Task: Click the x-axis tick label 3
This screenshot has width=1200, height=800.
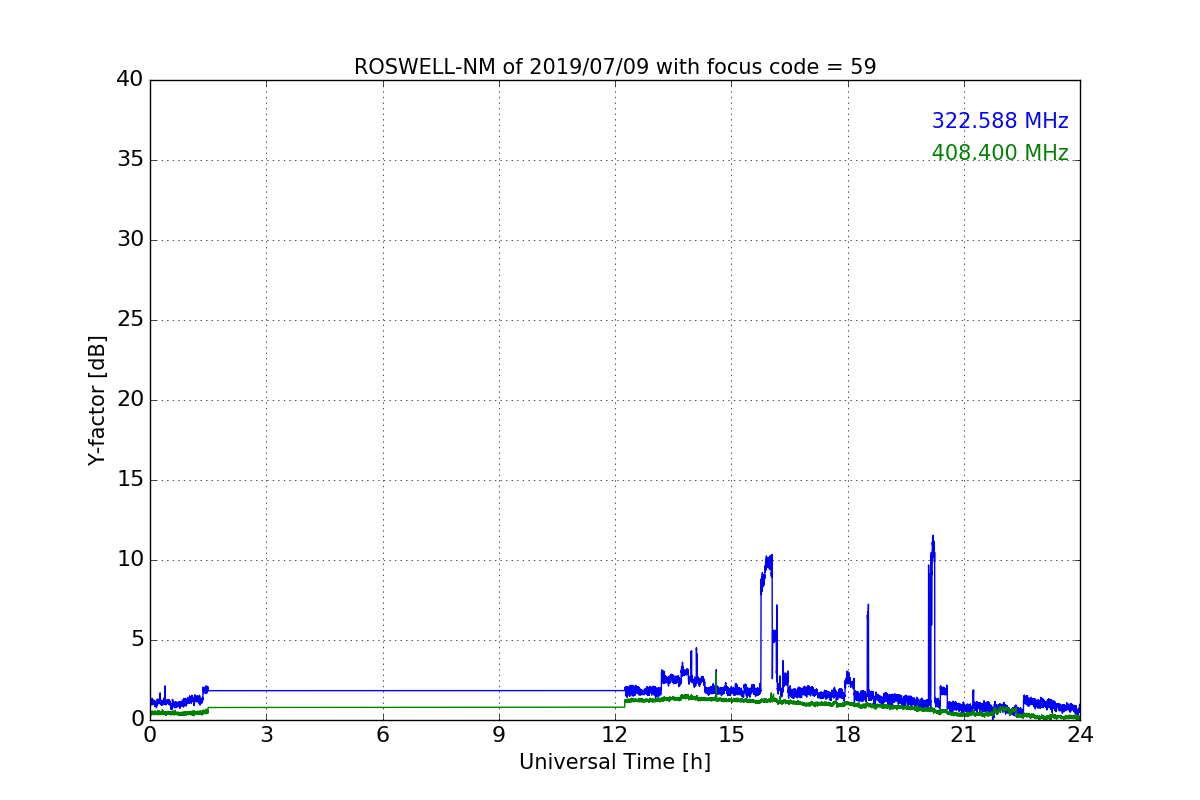Action: coord(266,735)
